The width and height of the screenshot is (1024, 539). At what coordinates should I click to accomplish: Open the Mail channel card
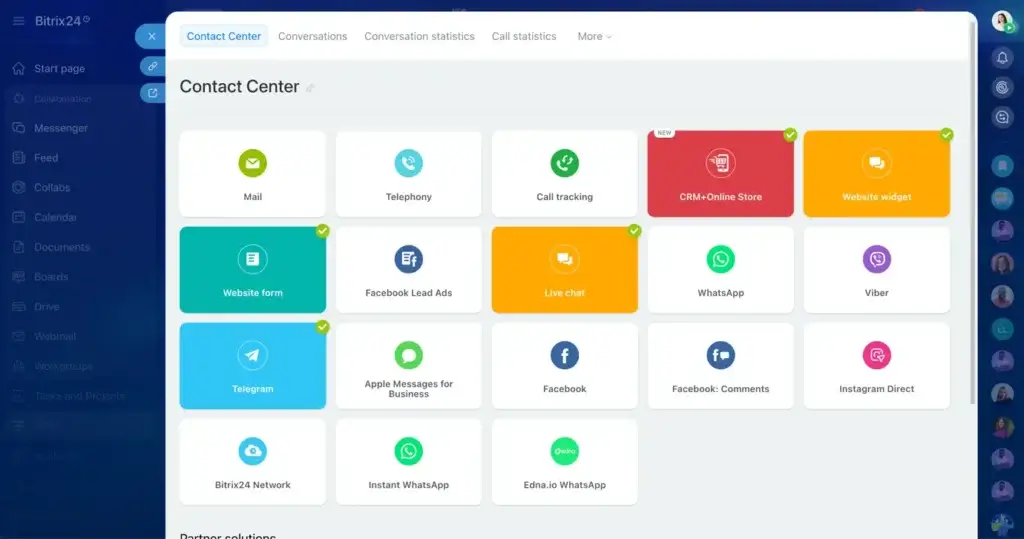(x=252, y=174)
